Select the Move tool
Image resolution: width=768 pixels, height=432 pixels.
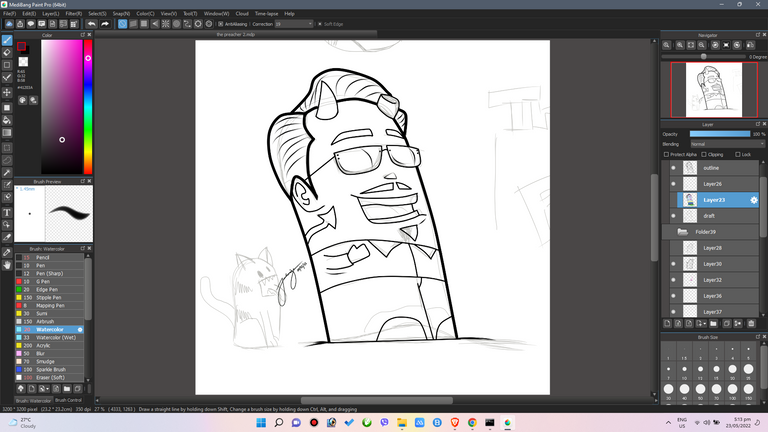(7, 92)
